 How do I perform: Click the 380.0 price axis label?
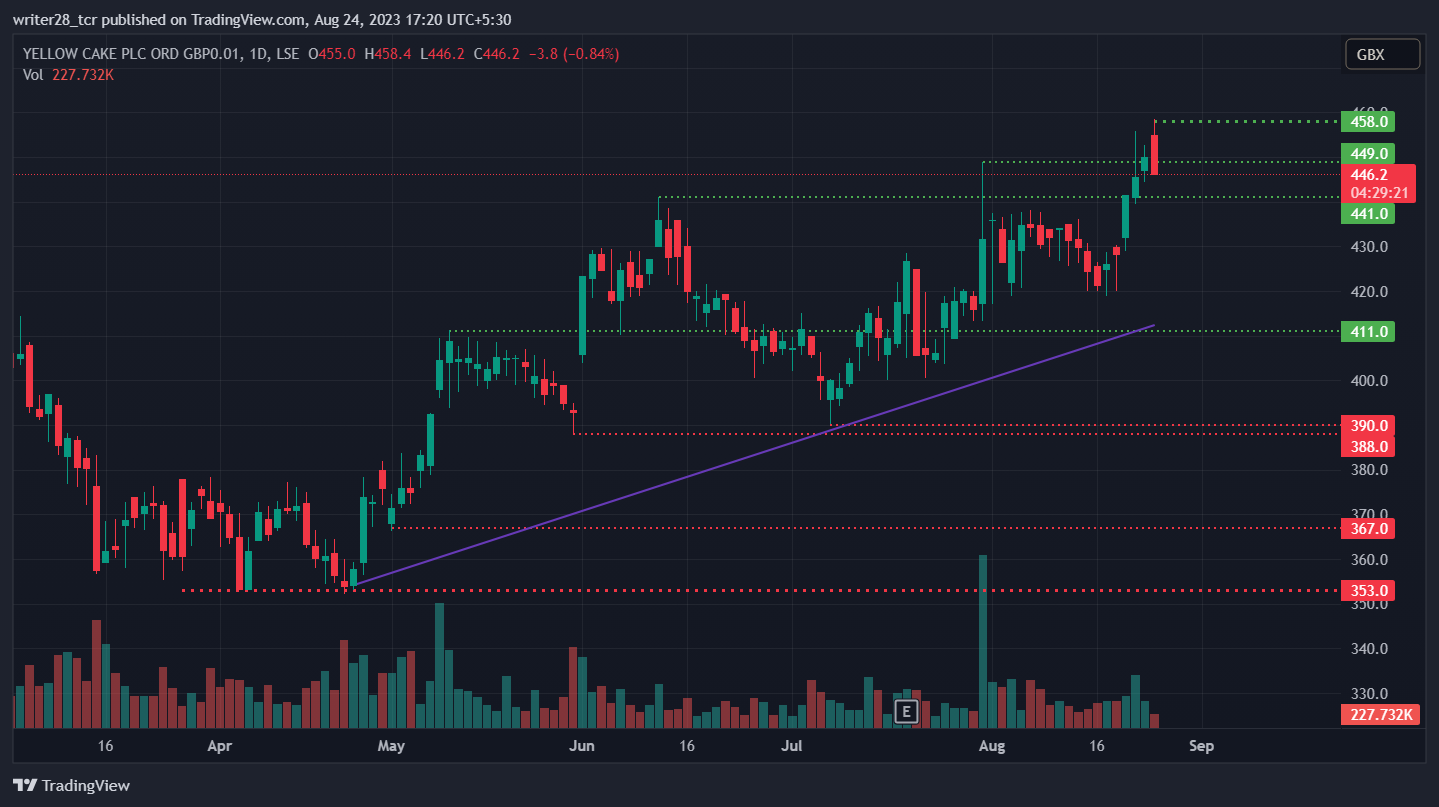click(1369, 470)
